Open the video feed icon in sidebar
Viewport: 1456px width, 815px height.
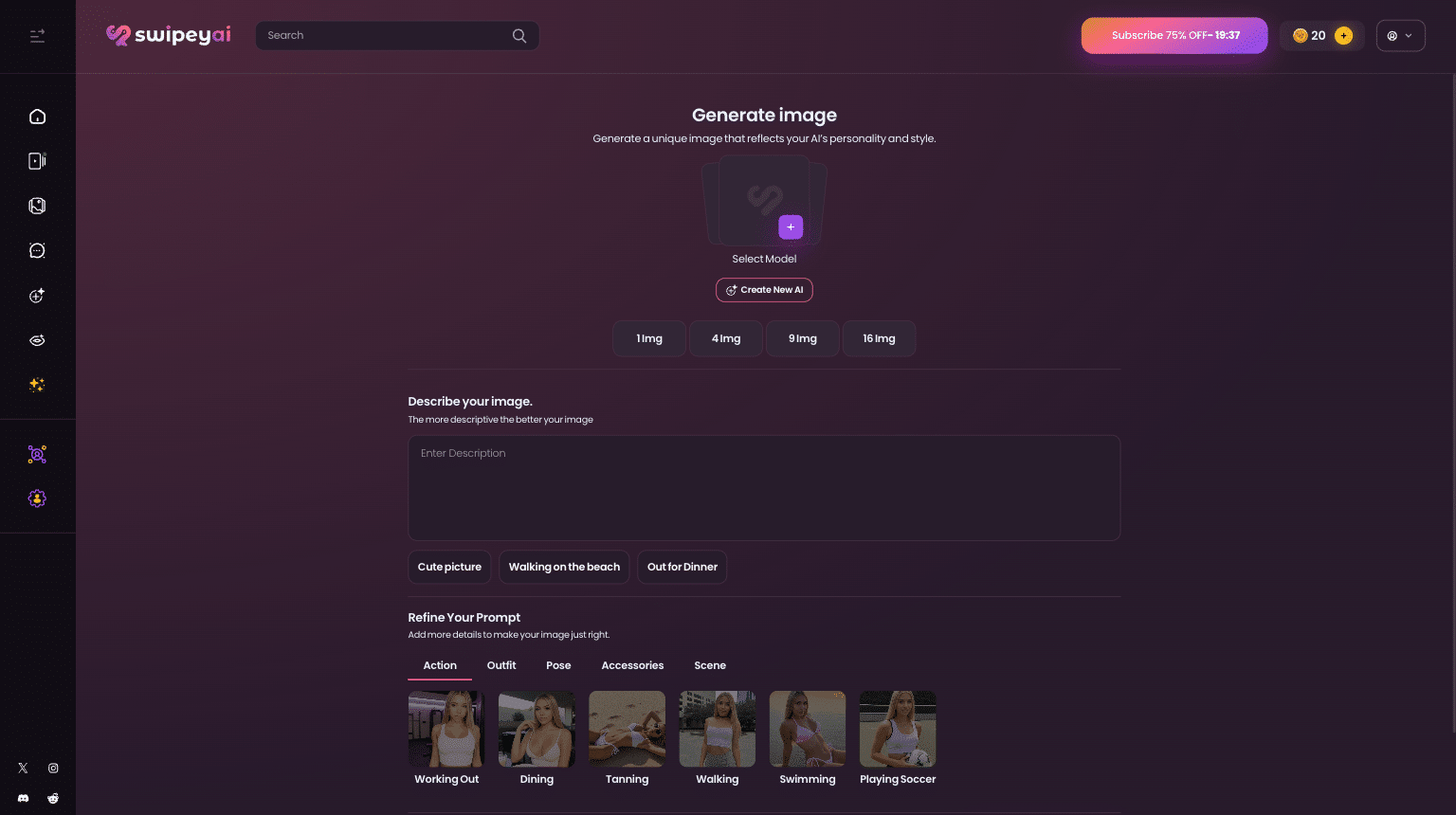(37, 161)
